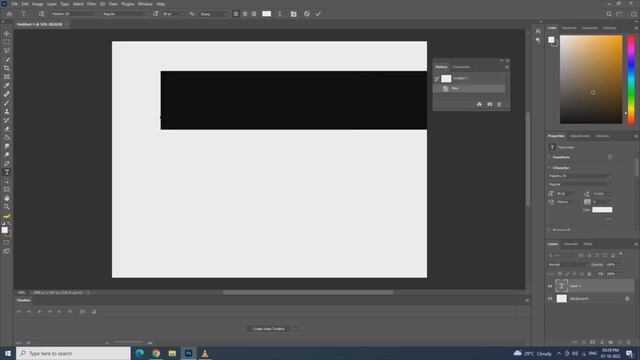
Task: Center align the text
Action: 245,14
